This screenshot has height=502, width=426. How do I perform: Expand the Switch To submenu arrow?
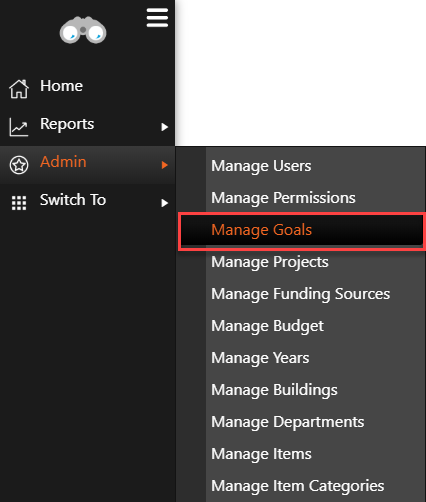point(164,203)
